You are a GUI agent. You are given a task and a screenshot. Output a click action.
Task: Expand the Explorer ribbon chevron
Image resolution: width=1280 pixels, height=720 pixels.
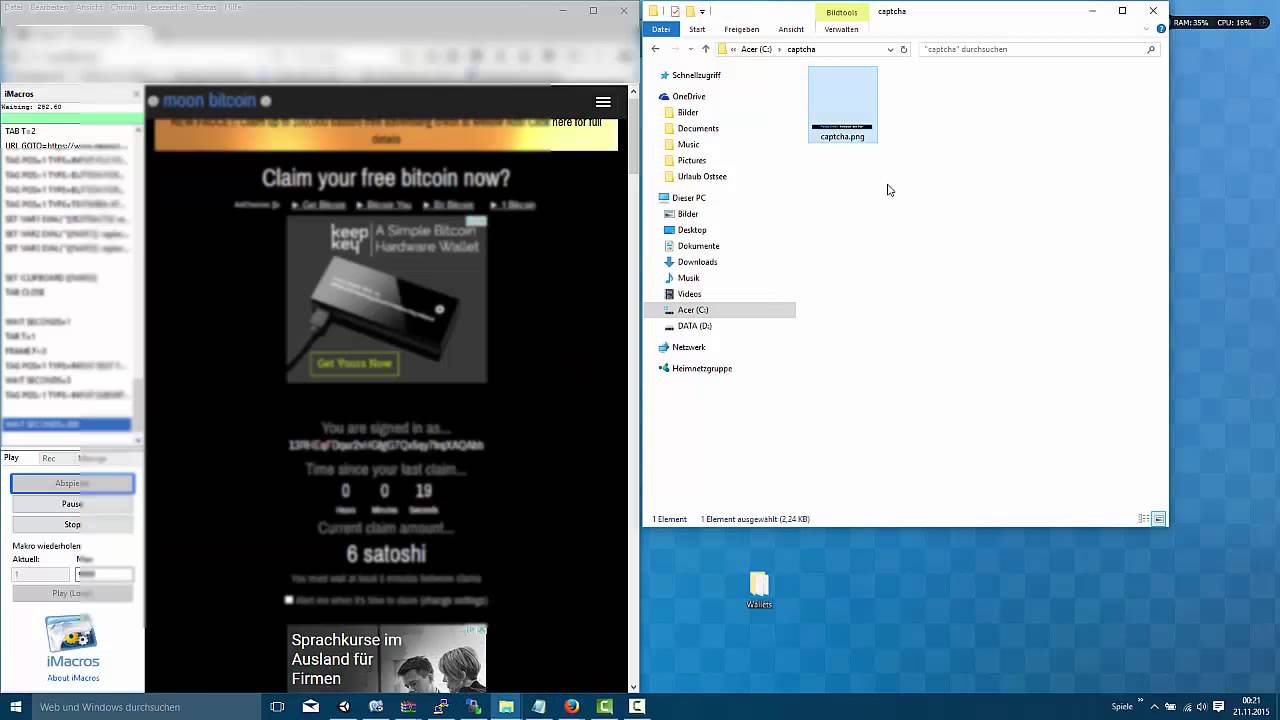[x=1147, y=29]
